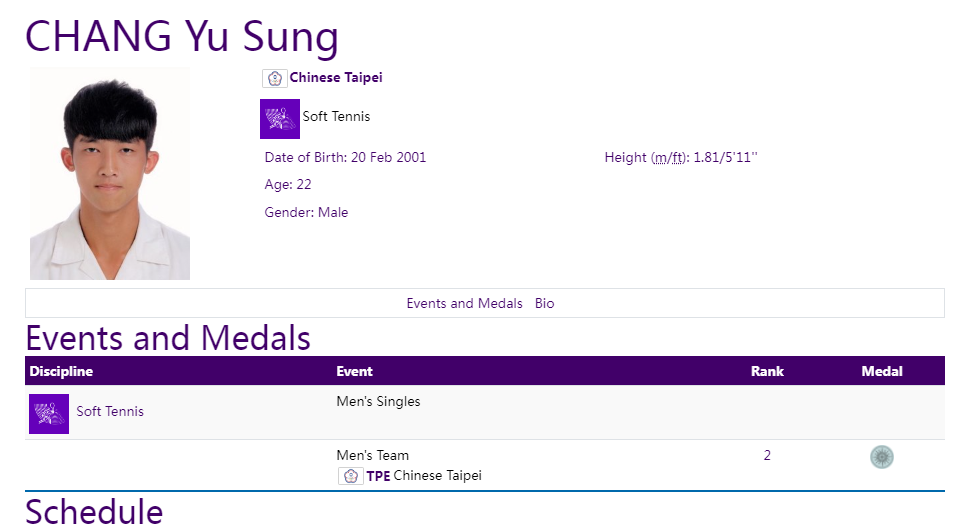The image size is (972, 532).
Task: Click the Medal column header
Action: coord(882,371)
